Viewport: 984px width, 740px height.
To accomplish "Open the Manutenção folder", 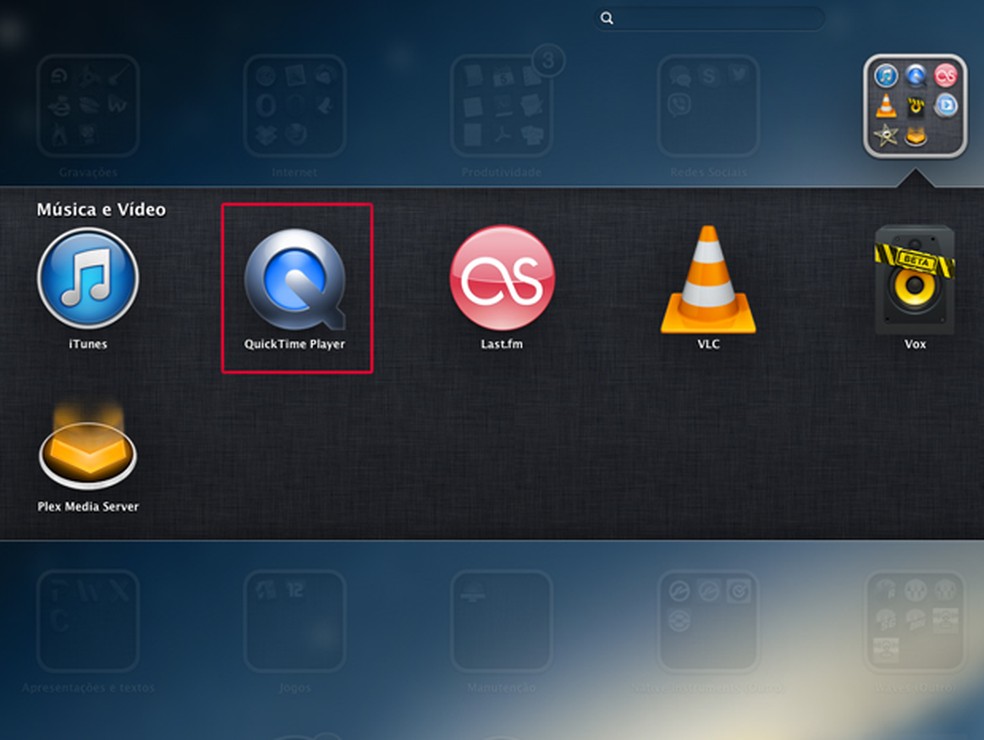I will (500, 620).
